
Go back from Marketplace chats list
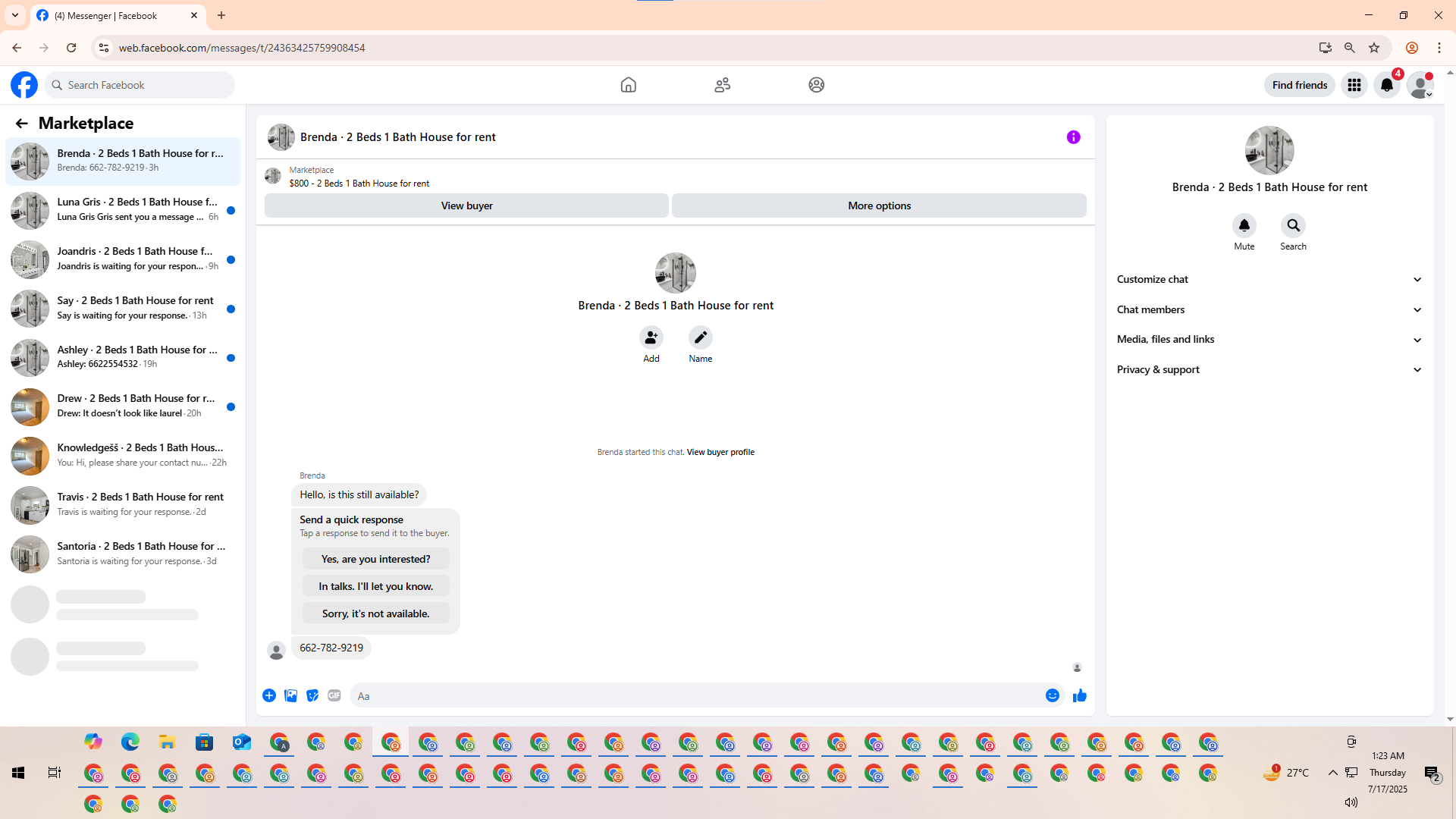coord(21,123)
